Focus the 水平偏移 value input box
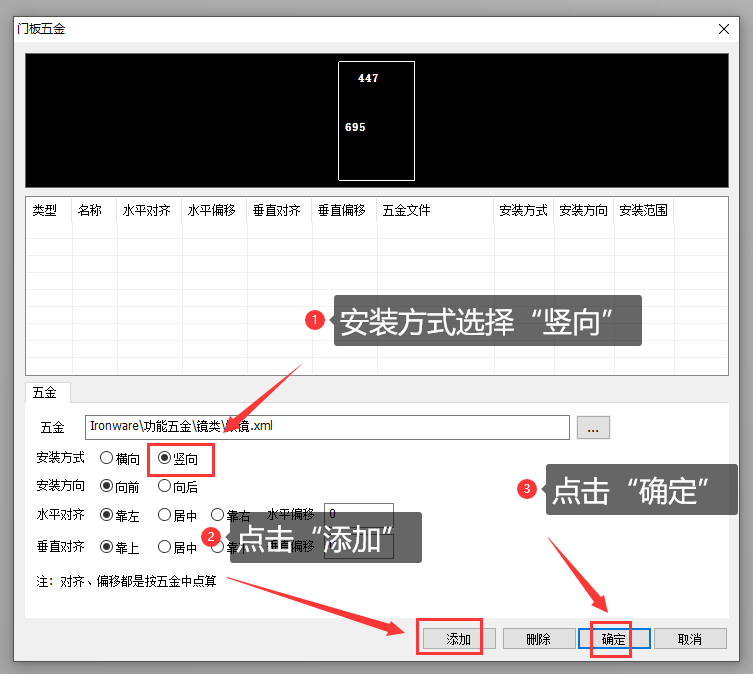The image size is (753, 674). click(x=360, y=512)
